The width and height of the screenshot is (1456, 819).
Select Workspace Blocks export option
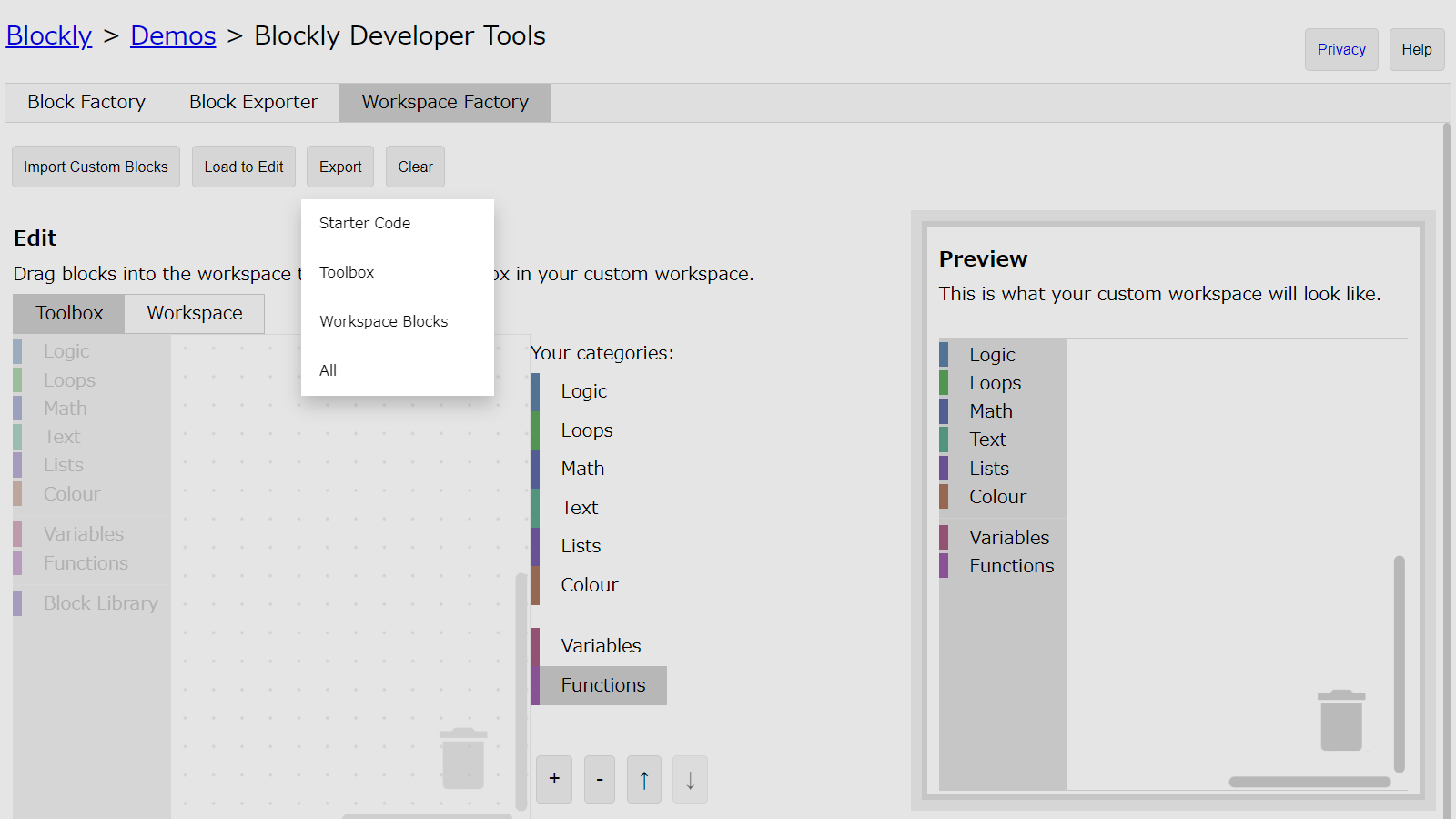click(x=383, y=321)
